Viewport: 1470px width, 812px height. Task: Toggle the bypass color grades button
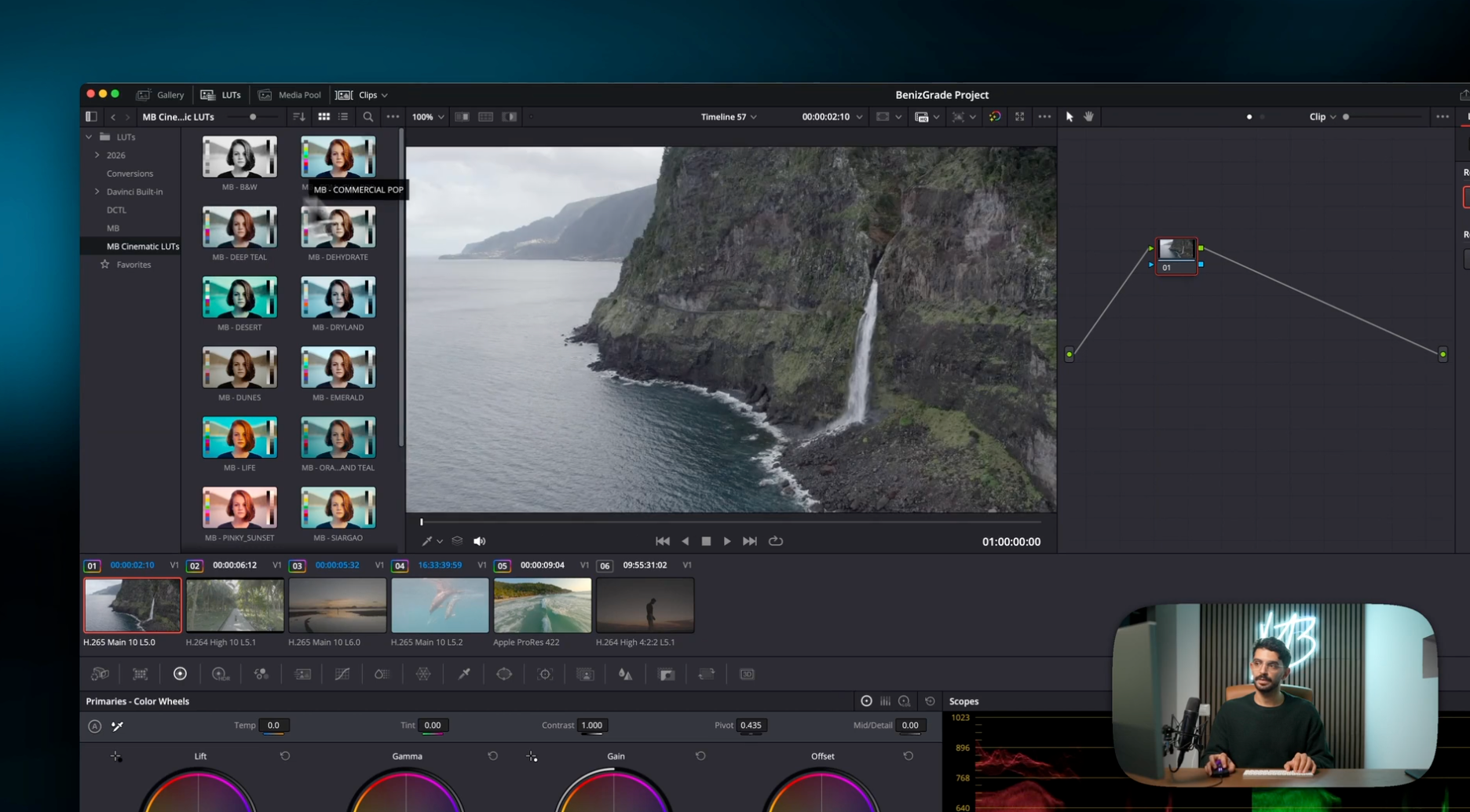(x=995, y=117)
